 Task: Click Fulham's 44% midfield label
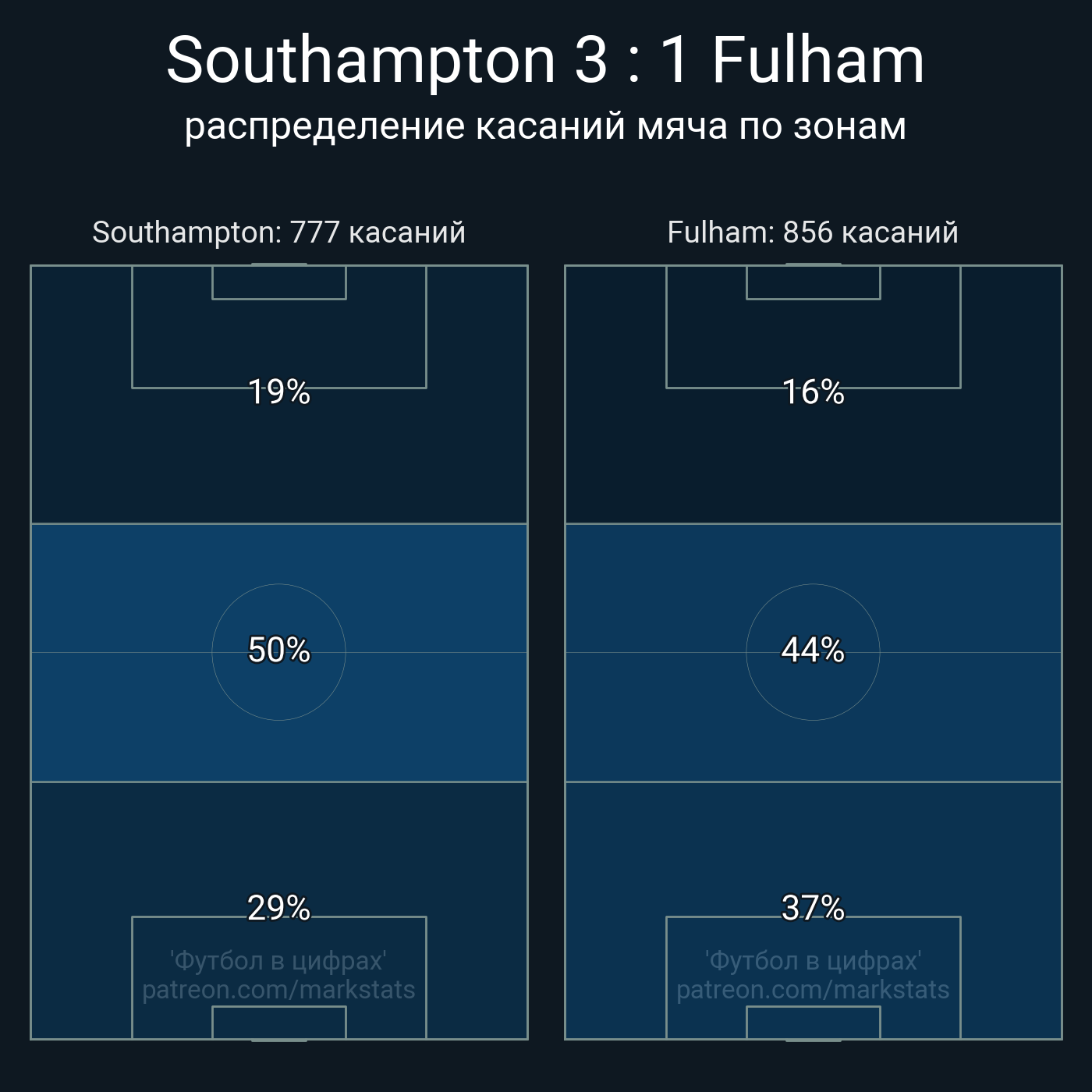pos(813,650)
